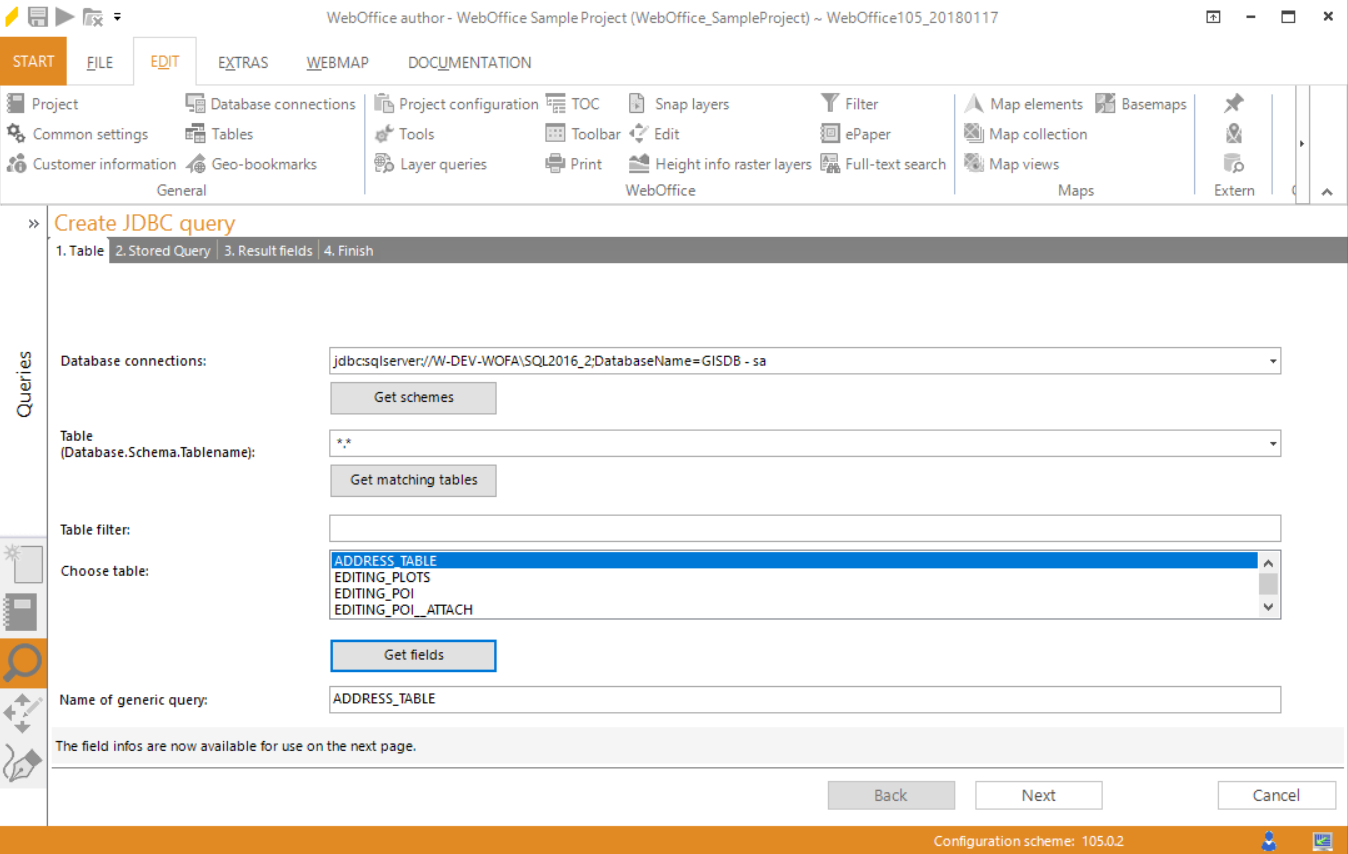Switch to the EDIT ribbon tab
1348x854 pixels.
(x=163, y=62)
